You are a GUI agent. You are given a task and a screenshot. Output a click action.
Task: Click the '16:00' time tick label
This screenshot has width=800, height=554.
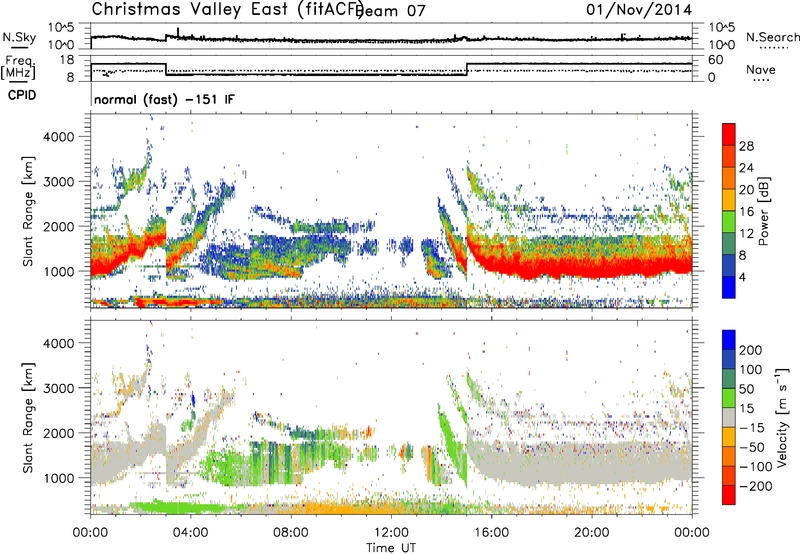pos(491,533)
